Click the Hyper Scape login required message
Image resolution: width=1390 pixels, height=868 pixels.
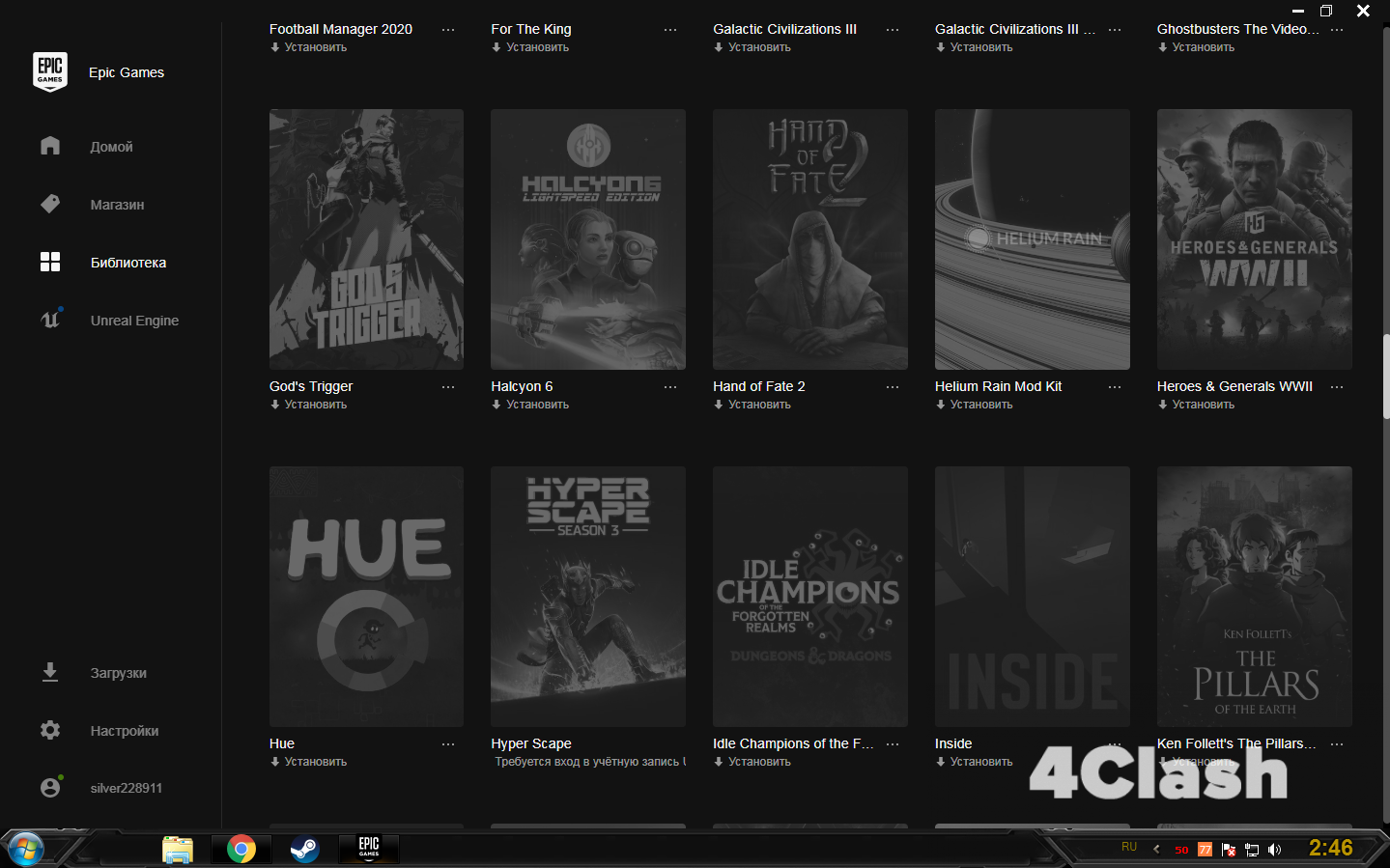(x=590, y=762)
